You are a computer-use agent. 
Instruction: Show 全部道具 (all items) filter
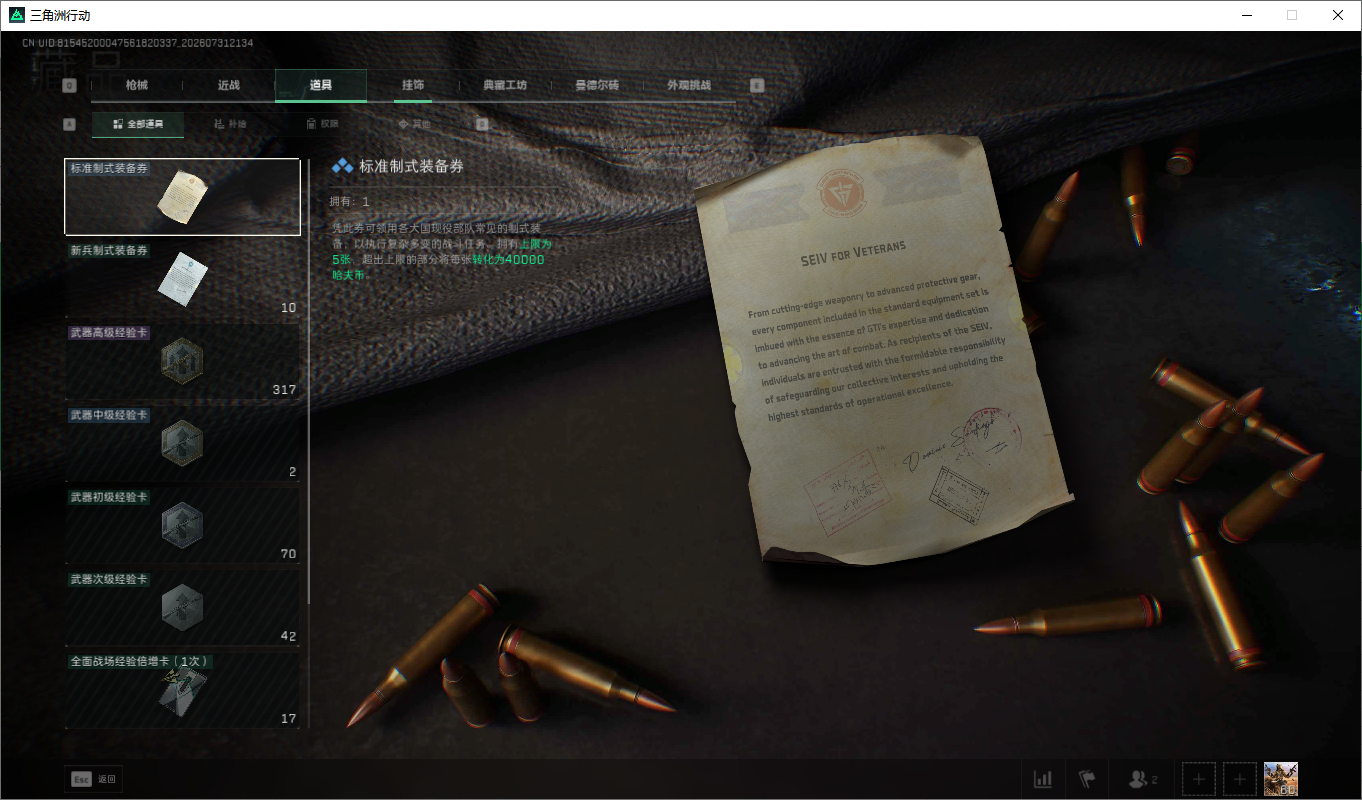pyautogui.click(x=138, y=124)
